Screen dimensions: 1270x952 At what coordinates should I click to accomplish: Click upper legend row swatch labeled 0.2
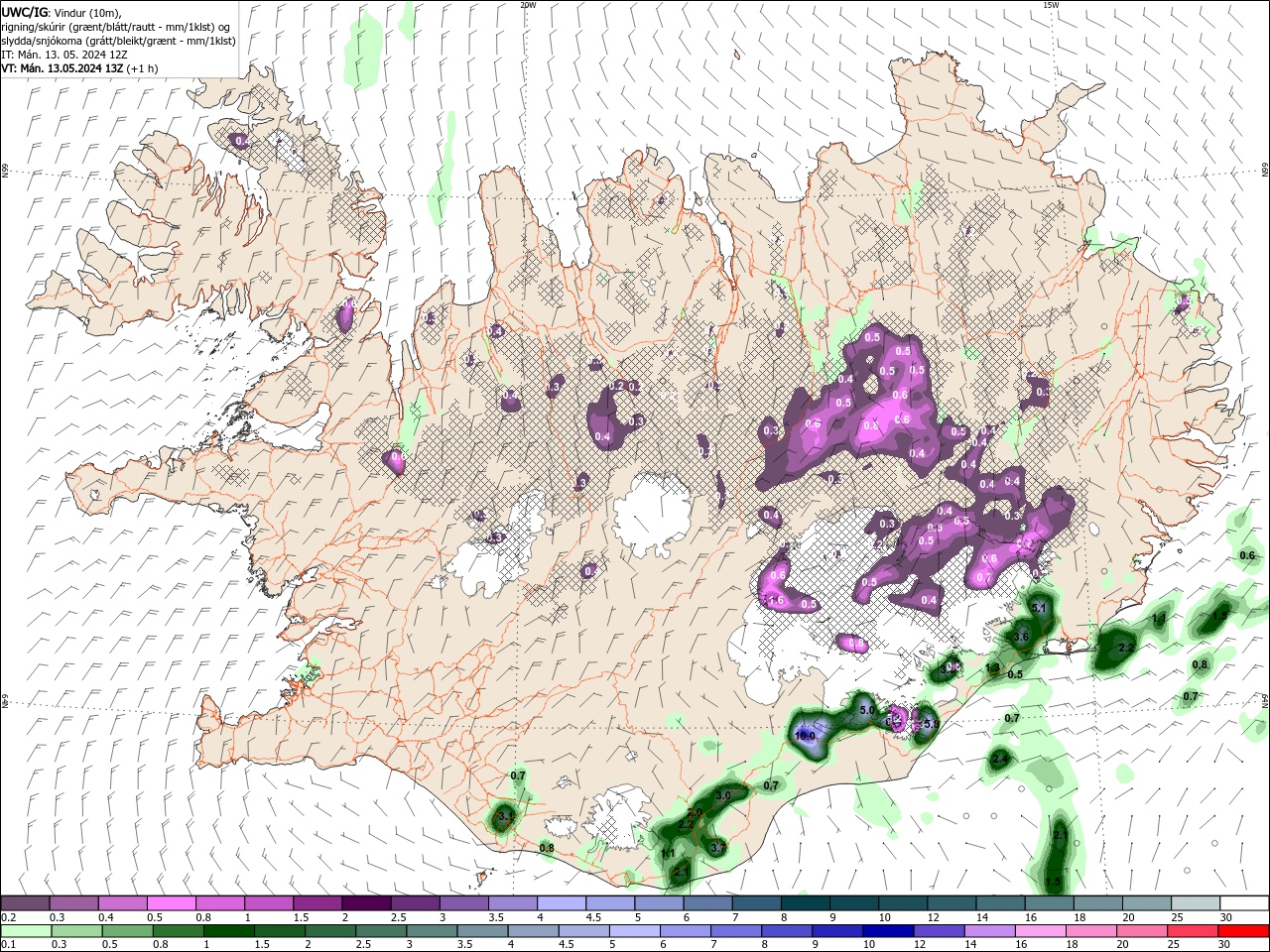click(25, 903)
